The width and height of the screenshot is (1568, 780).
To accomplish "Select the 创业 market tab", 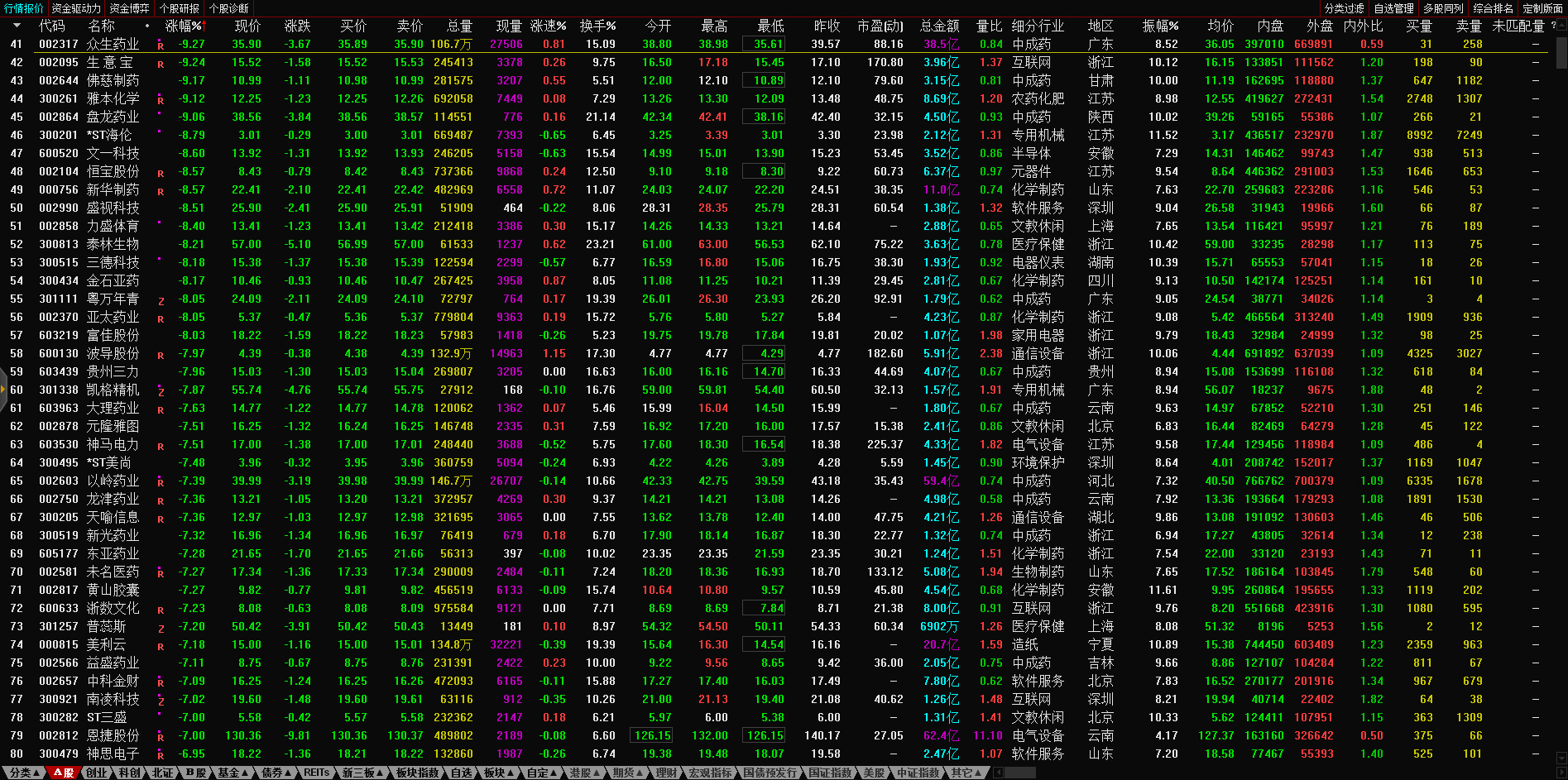I will 97,773.
